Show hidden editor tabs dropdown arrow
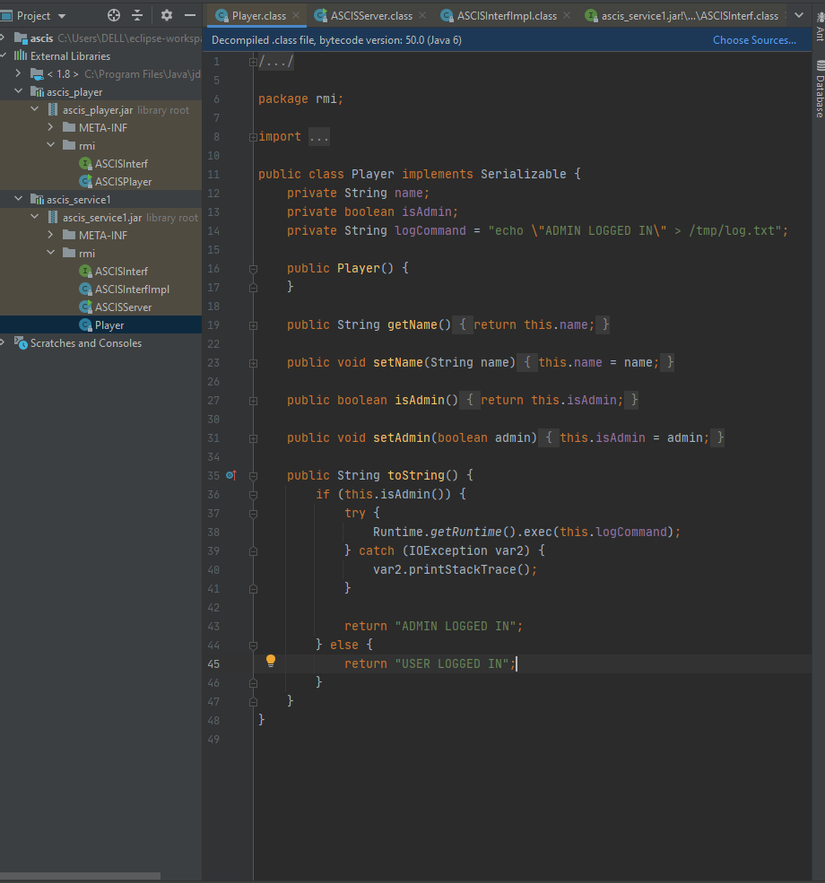Viewport: 825px width, 883px height. 798,15
